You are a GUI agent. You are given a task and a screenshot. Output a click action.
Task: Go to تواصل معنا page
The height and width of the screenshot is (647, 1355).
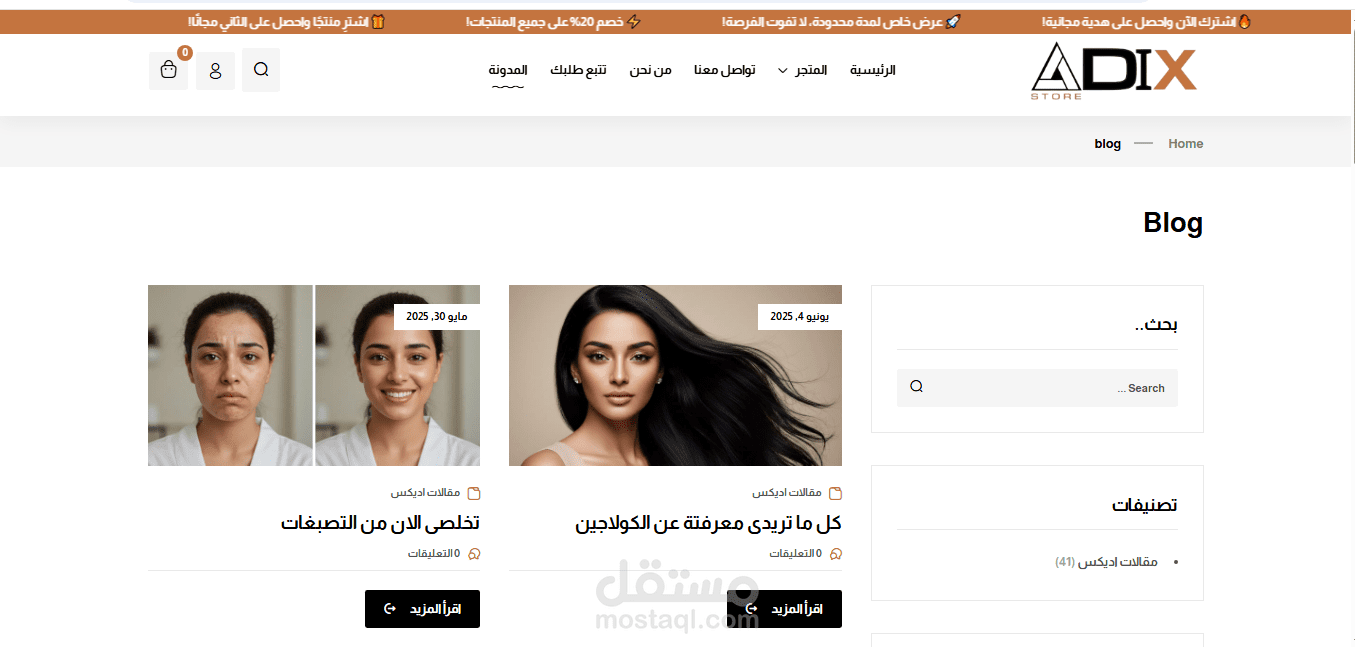[x=725, y=70]
